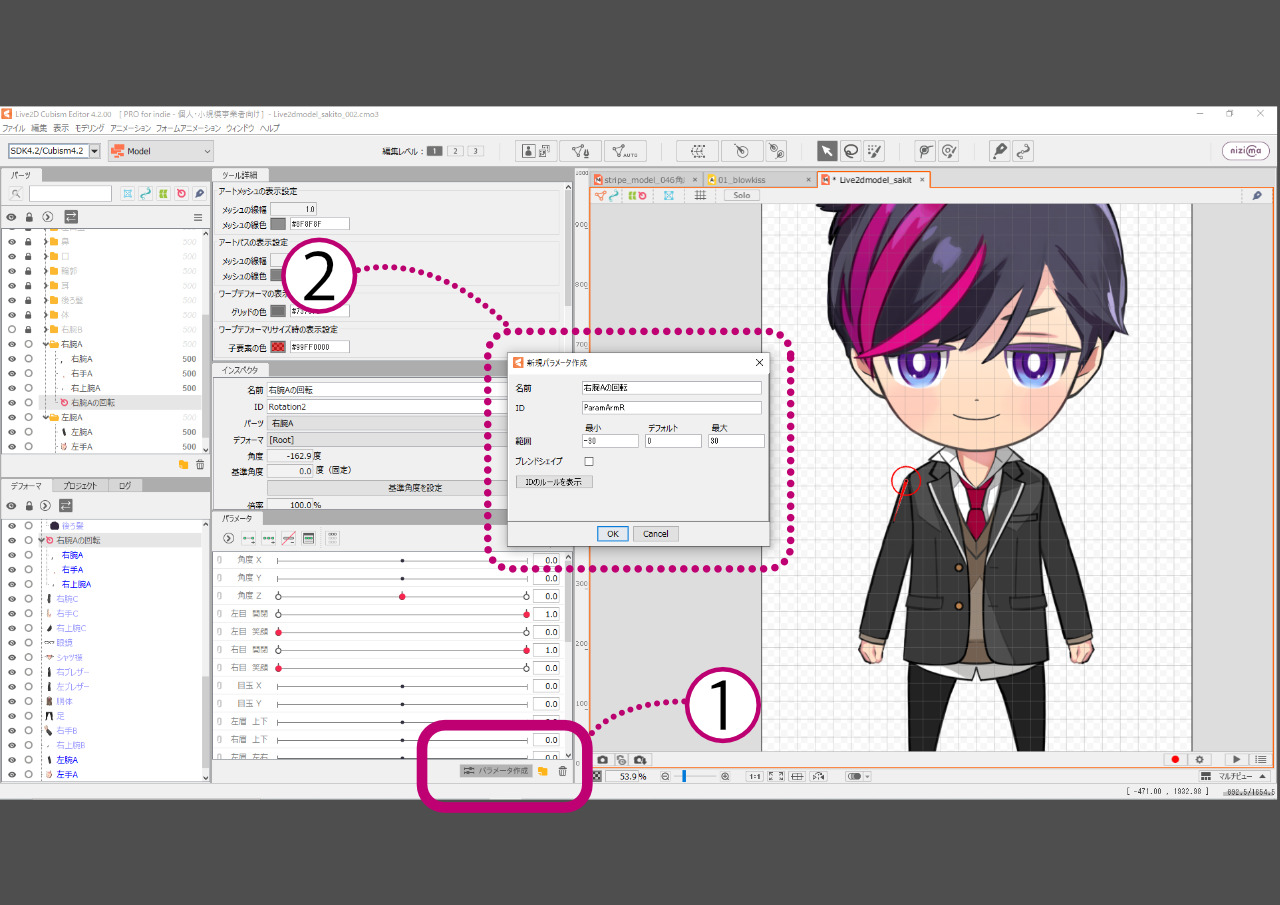Viewport: 1280px width, 905px height.
Task: Click the automatic mesh generator (AUTO) icon
Action: click(625, 151)
